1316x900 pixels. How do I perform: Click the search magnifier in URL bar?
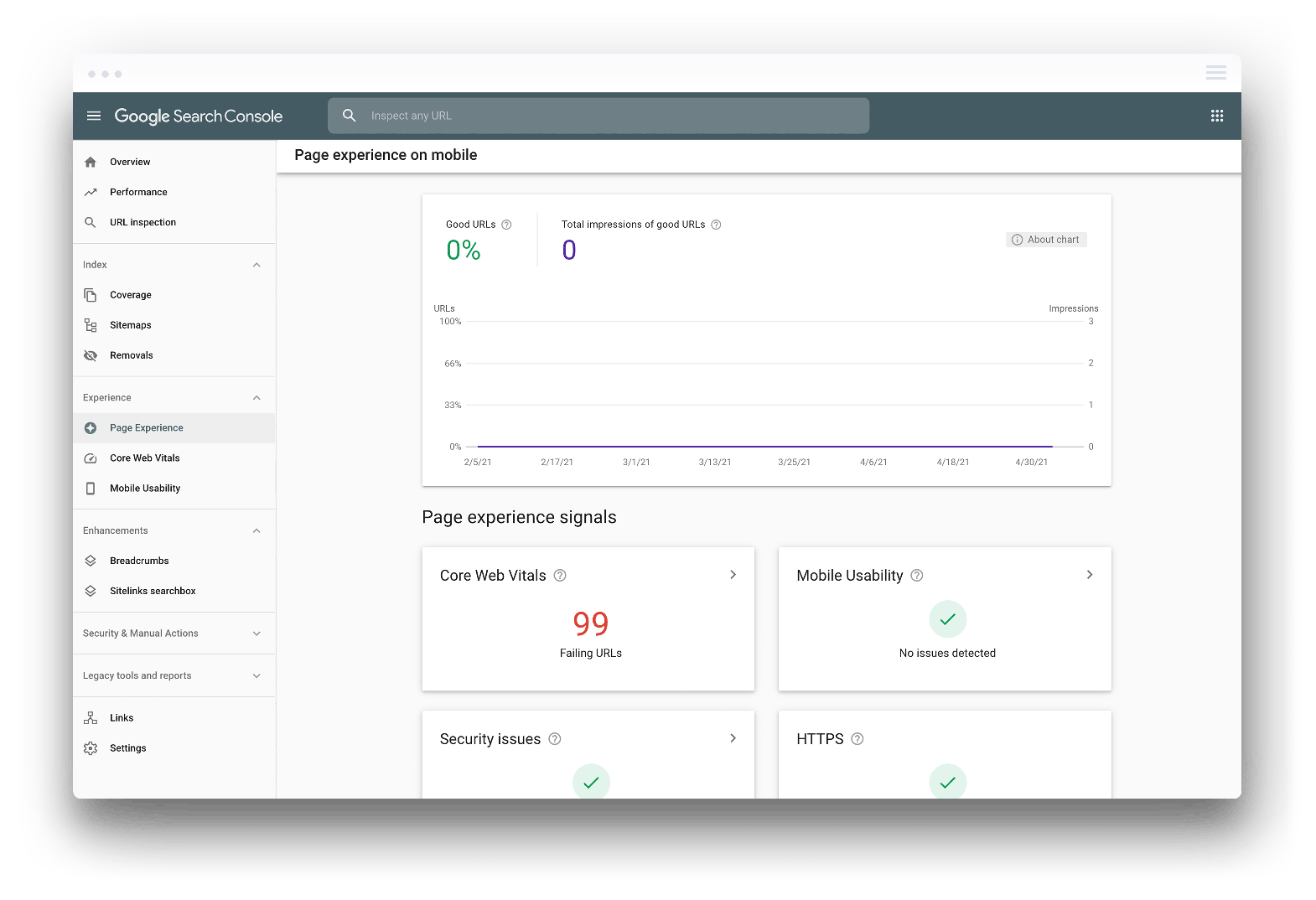coord(350,116)
